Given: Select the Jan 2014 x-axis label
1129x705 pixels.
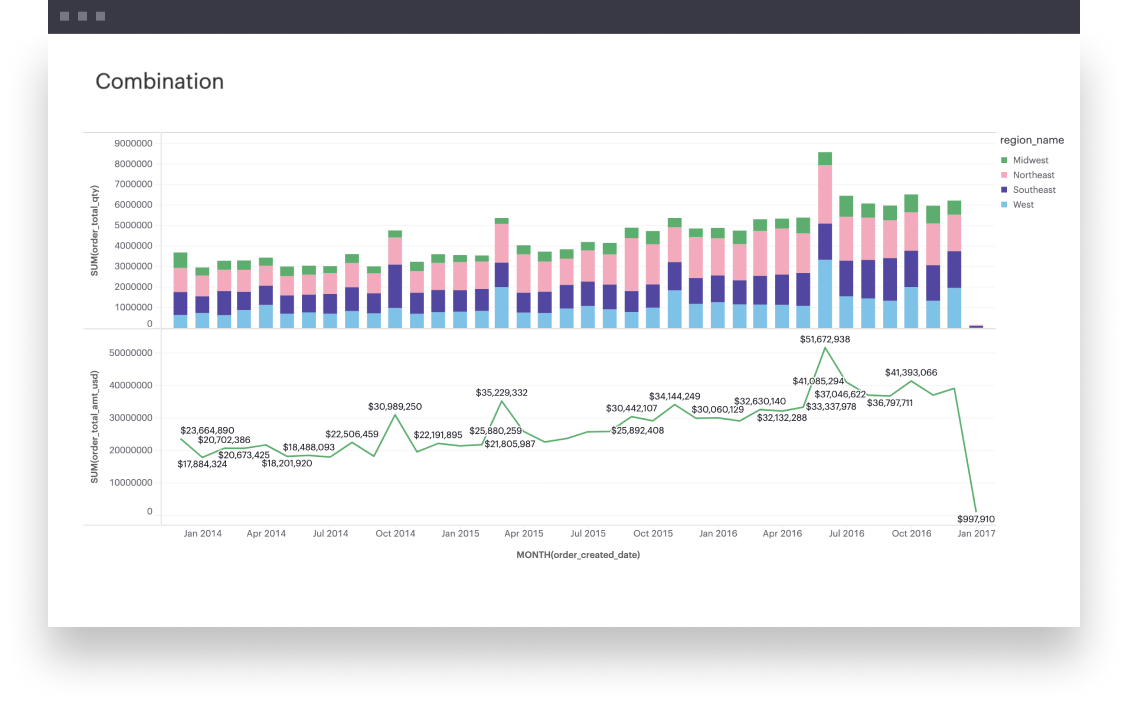Looking at the screenshot, I should [203, 534].
